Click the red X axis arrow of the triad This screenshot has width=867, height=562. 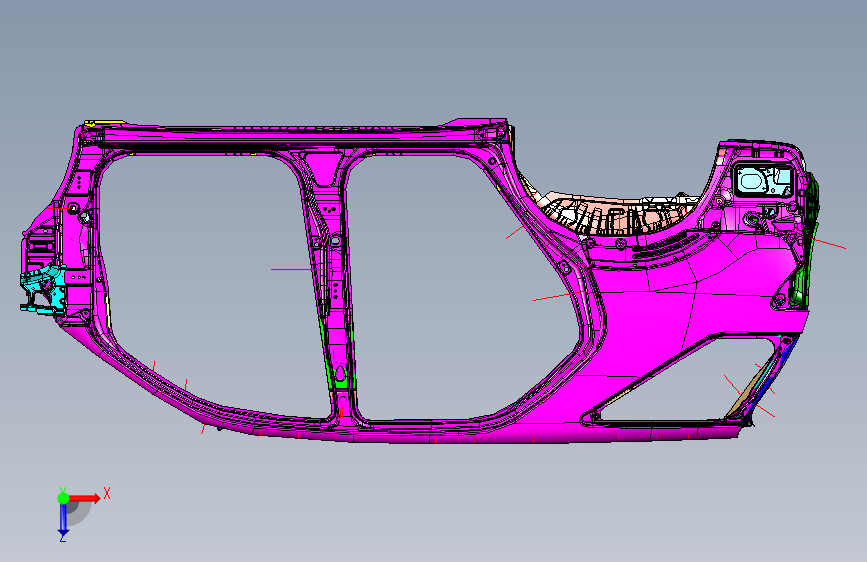click(x=85, y=498)
